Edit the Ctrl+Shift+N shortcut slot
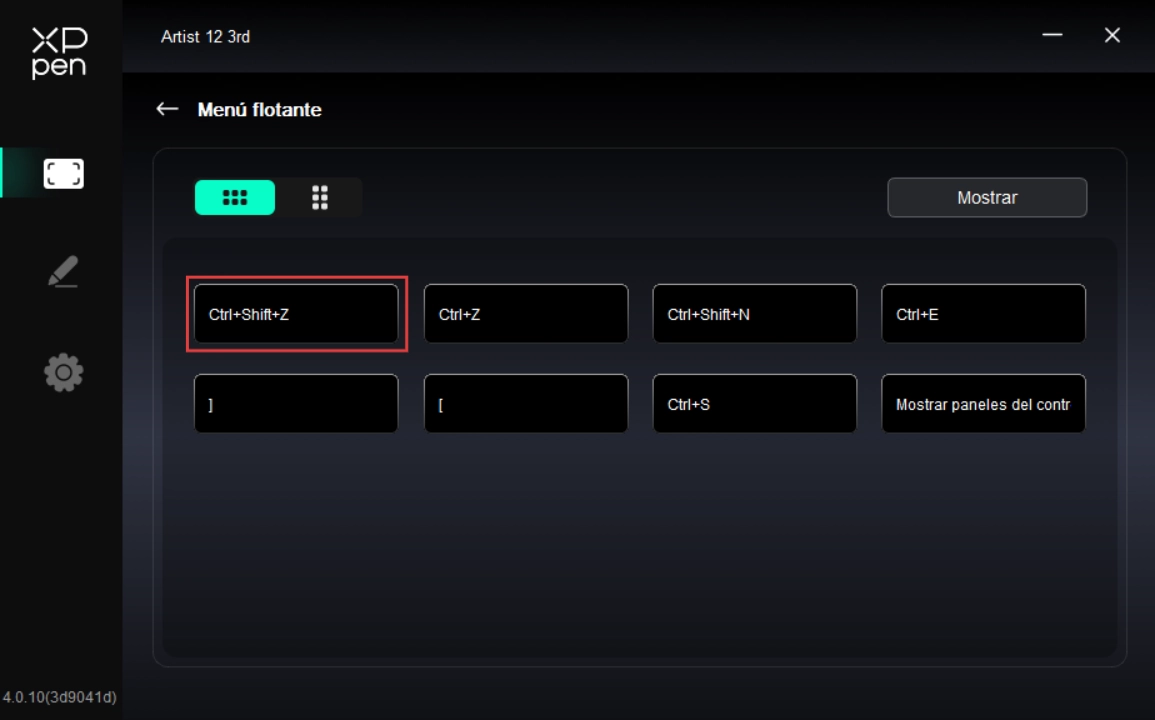1155x720 pixels. [755, 314]
